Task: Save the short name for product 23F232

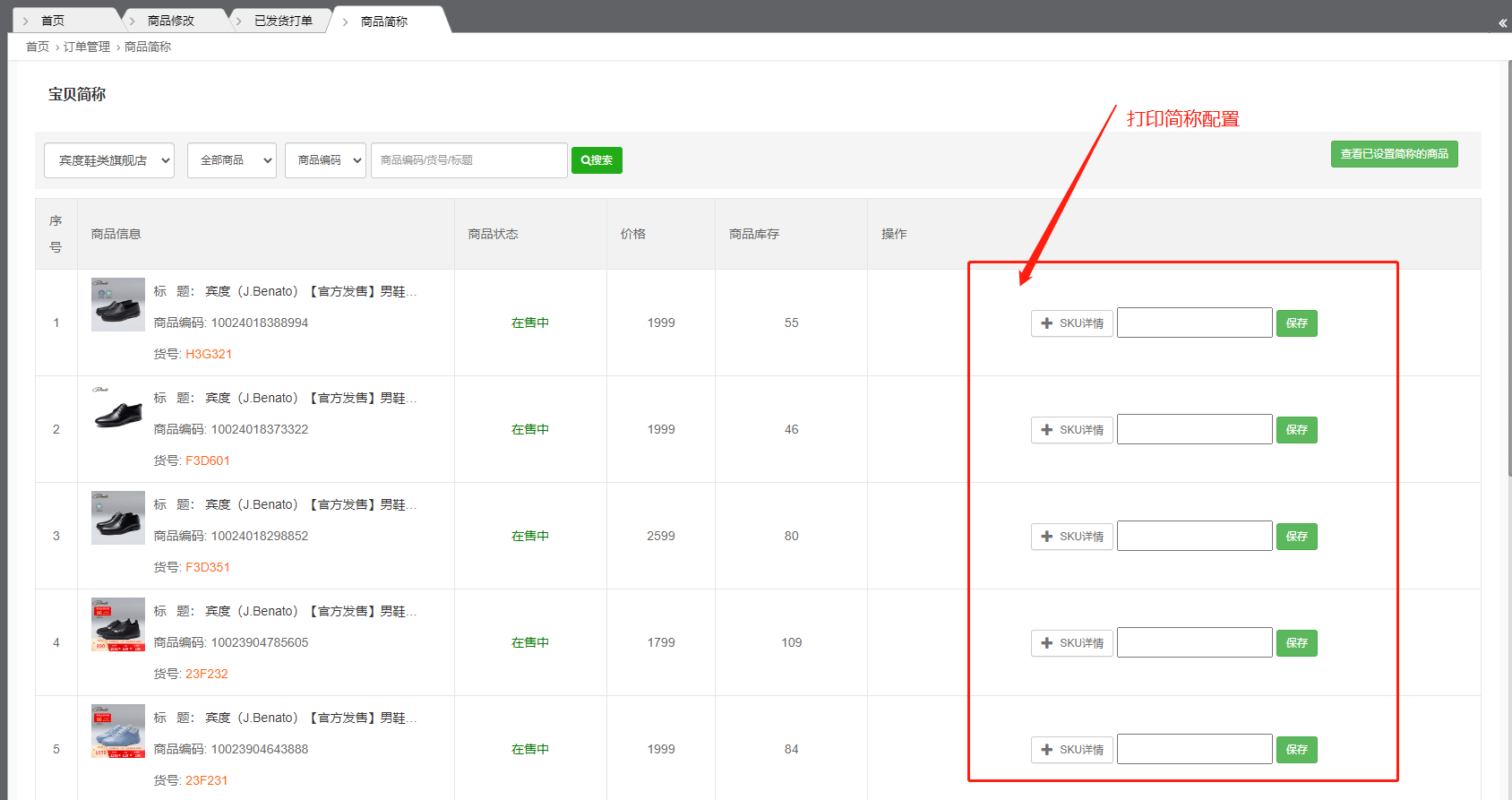Action: pyautogui.click(x=1296, y=643)
